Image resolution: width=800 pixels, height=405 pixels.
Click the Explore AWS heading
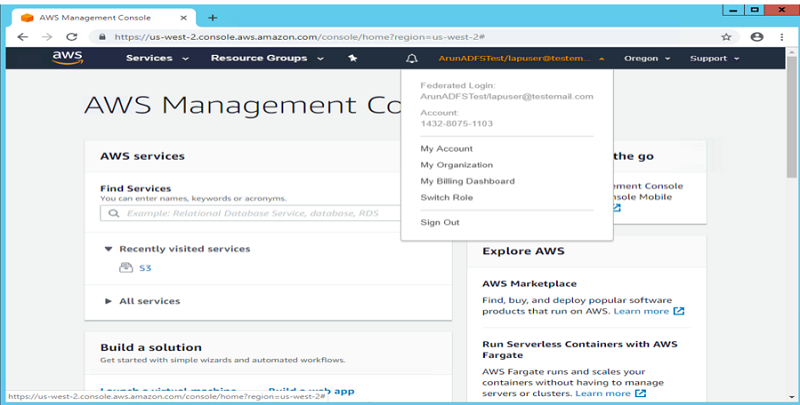(523, 251)
